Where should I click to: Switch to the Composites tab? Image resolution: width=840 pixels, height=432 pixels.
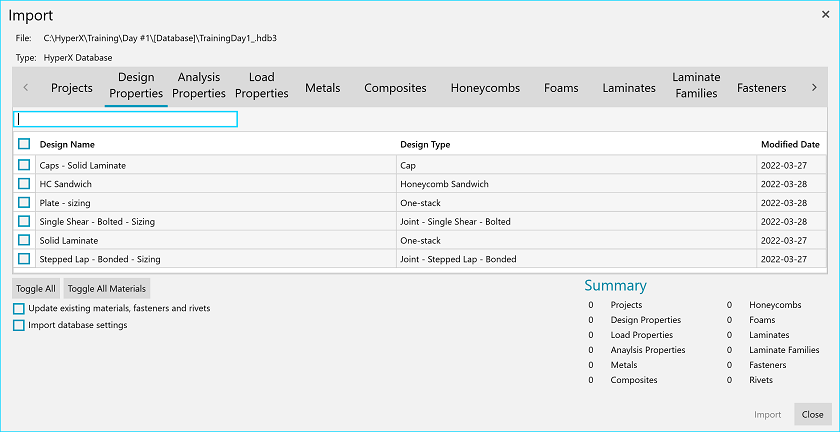(395, 88)
